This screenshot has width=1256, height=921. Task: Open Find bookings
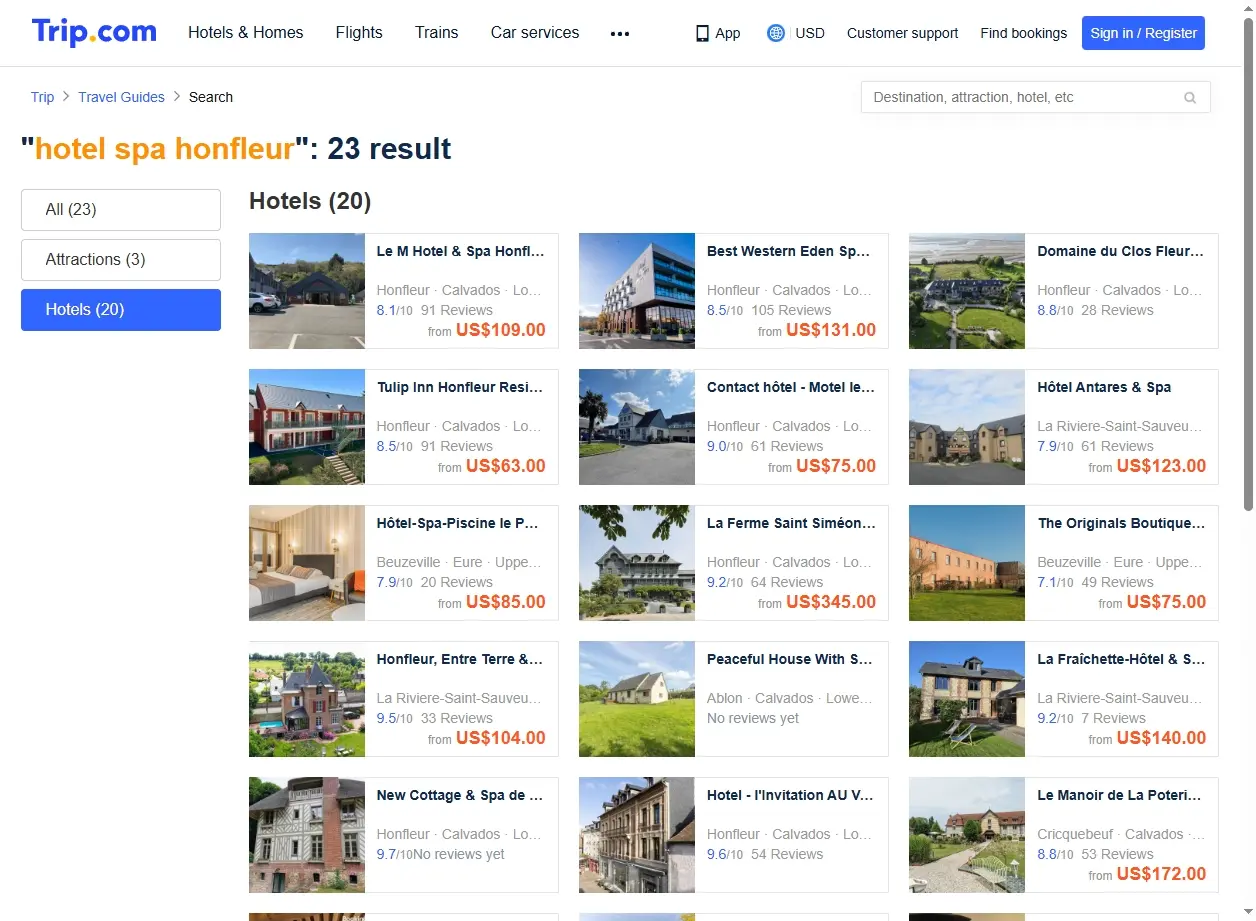[1024, 33]
